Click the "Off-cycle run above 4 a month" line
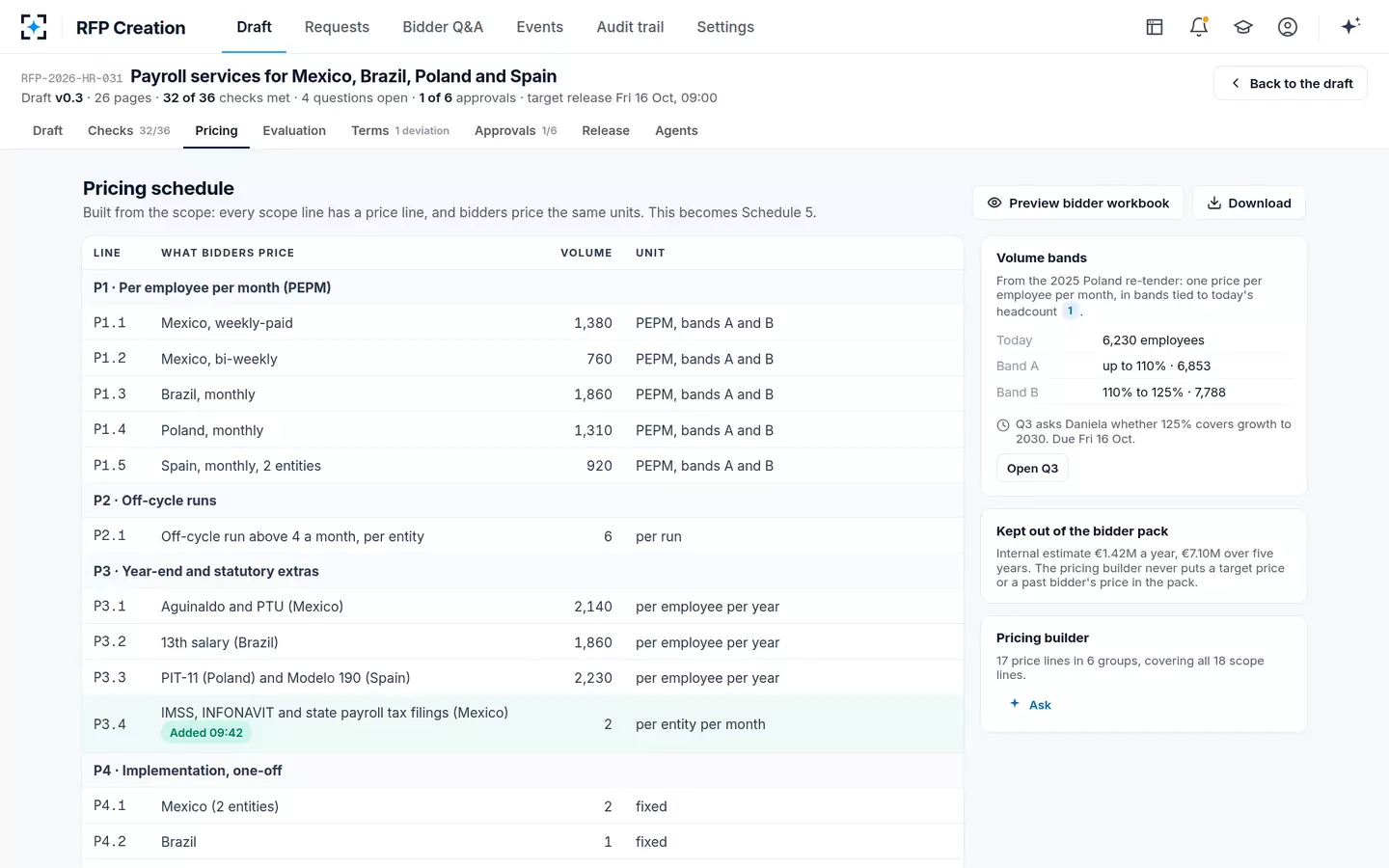Image resolution: width=1389 pixels, height=868 pixels. pos(523,536)
